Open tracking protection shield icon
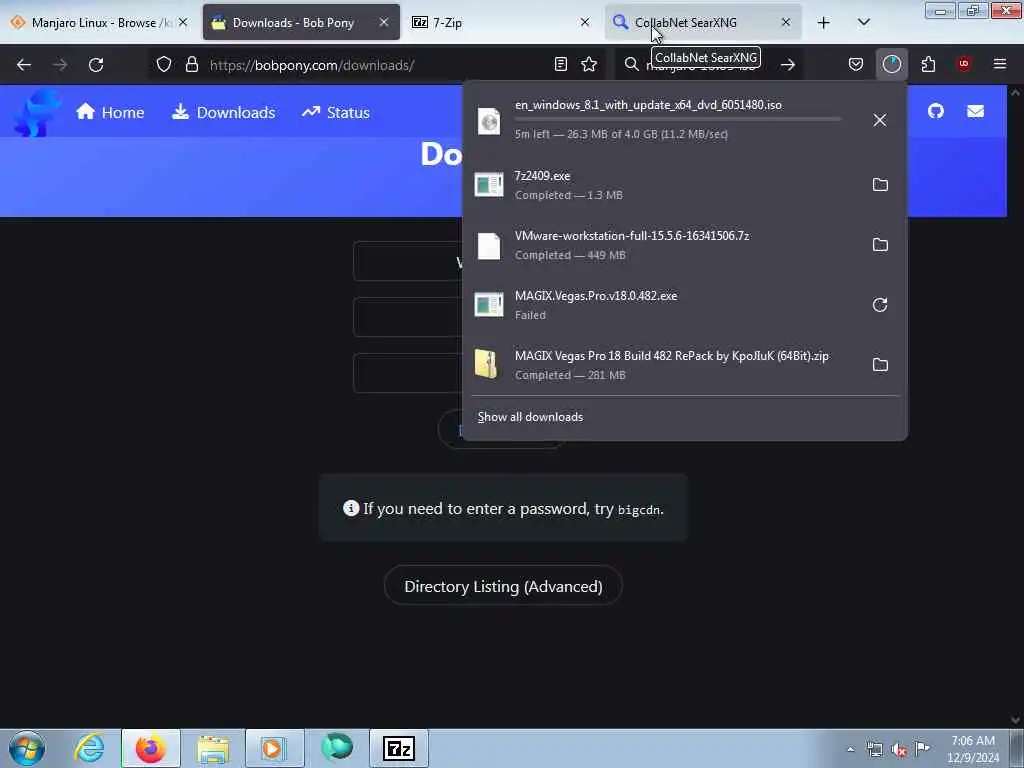 (x=164, y=65)
